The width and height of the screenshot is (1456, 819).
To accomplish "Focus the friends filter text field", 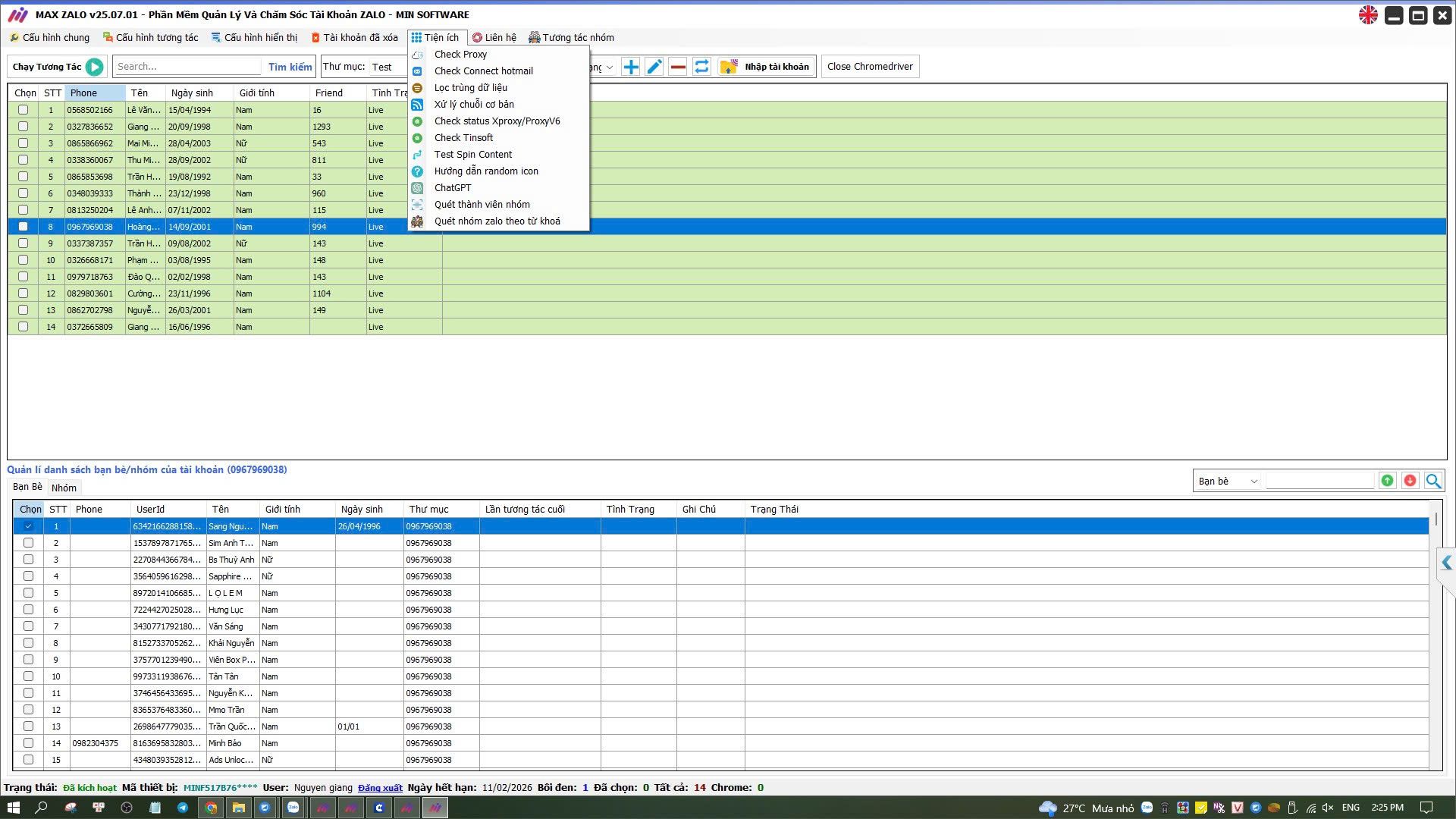I will [1319, 480].
